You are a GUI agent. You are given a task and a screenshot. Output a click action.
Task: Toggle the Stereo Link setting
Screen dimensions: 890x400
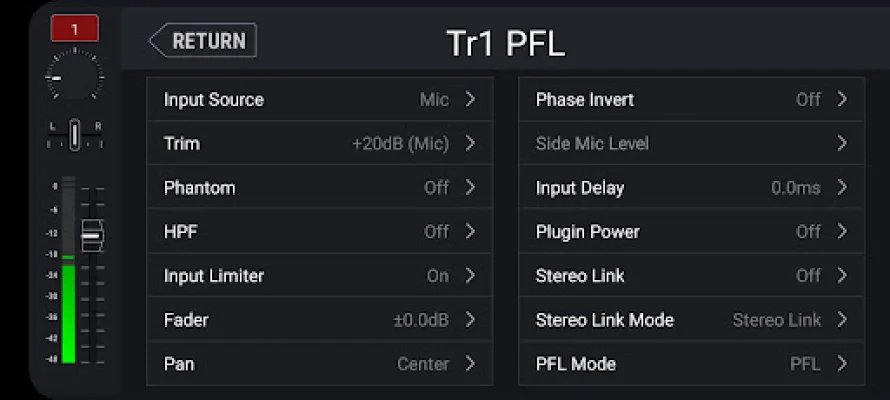coord(691,276)
